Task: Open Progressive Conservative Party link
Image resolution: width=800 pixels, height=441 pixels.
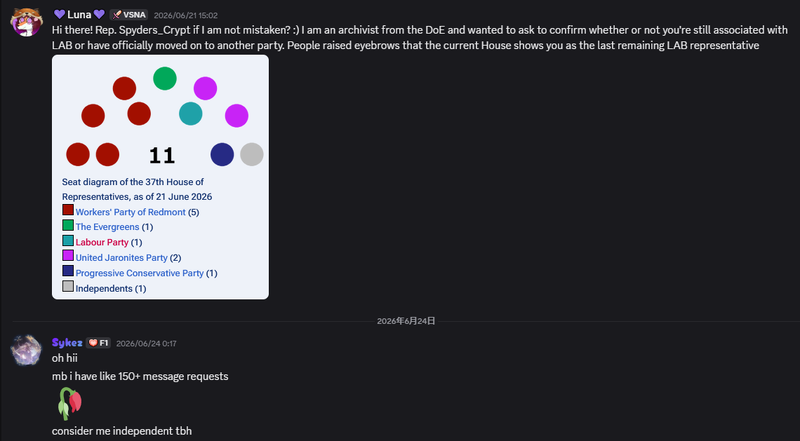Action: [x=139, y=273]
